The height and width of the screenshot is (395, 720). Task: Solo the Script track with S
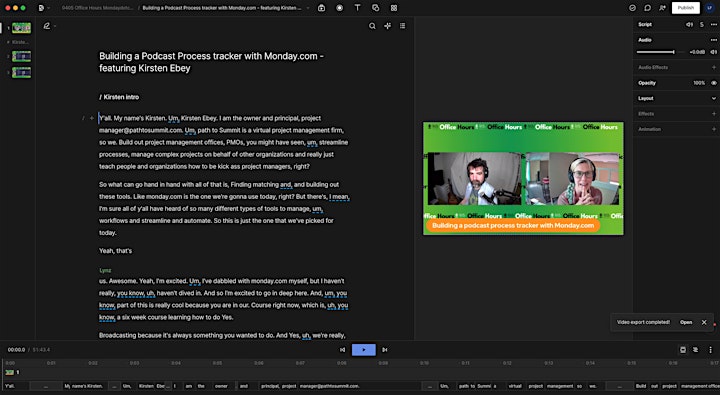coord(702,25)
